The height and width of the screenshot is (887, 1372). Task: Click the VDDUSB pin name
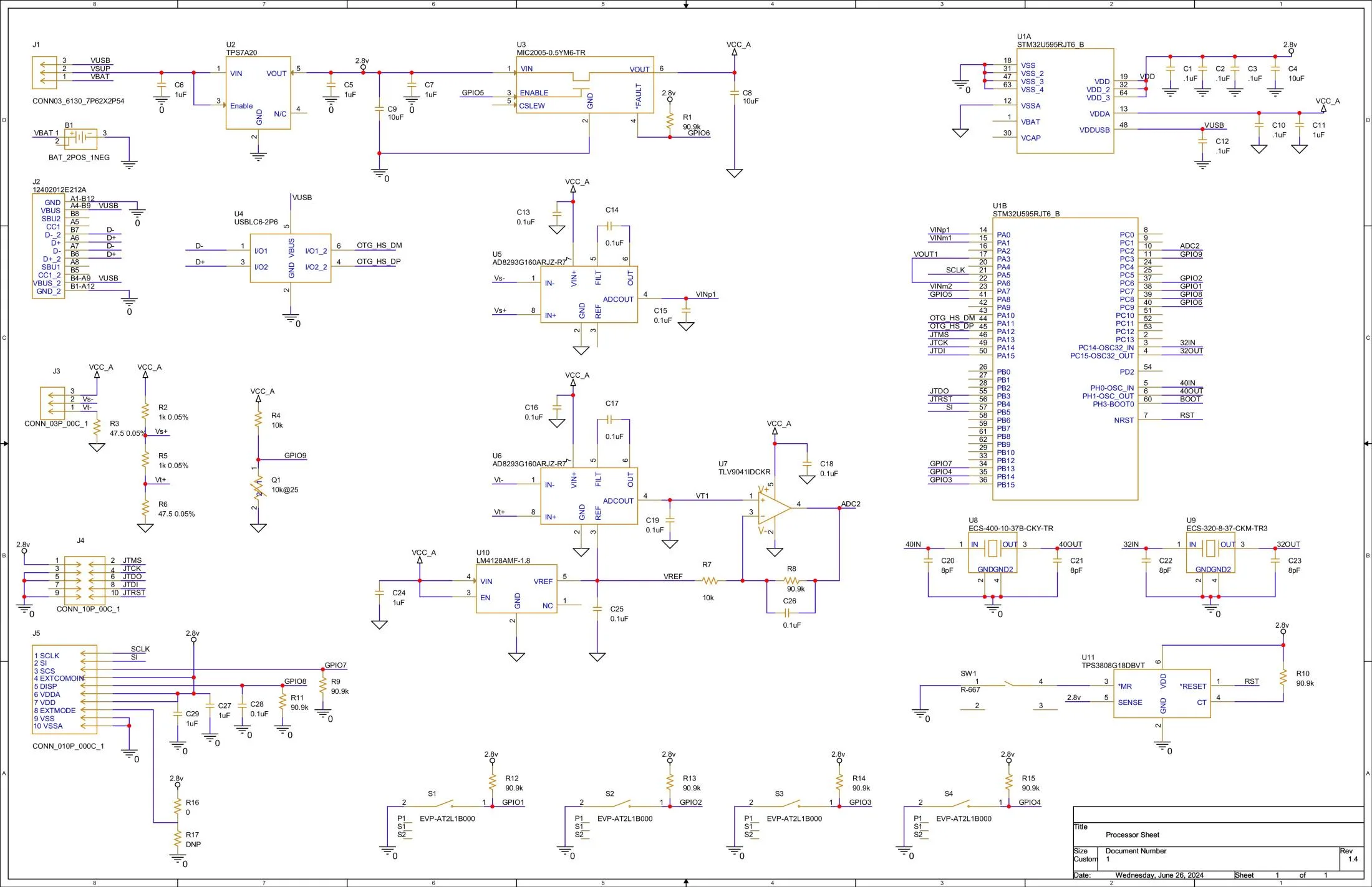[x=1094, y=130]
